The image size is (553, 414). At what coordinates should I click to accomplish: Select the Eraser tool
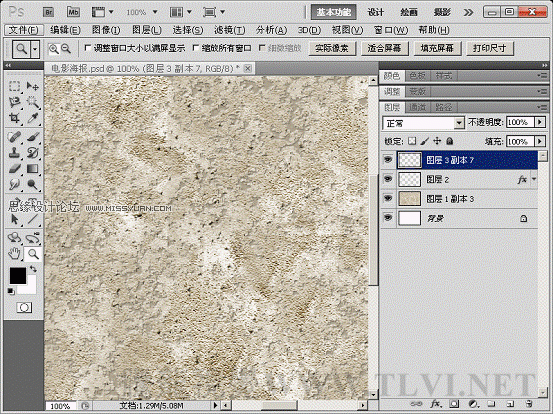[x=14, y=169]
